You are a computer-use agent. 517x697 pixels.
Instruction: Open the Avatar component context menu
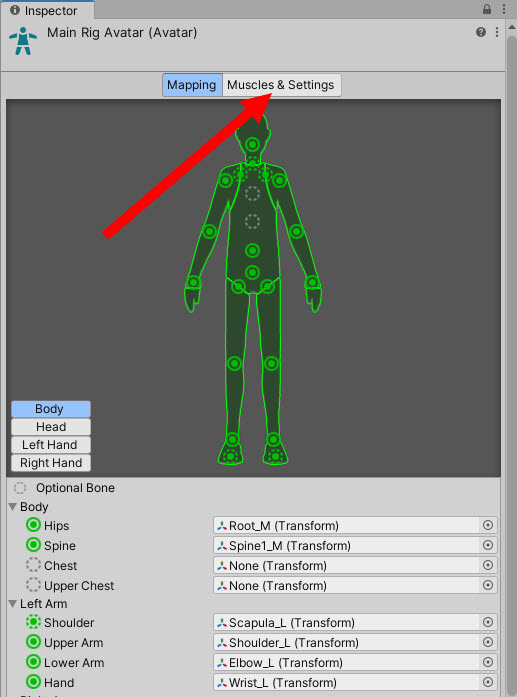(x=497, y=32)
